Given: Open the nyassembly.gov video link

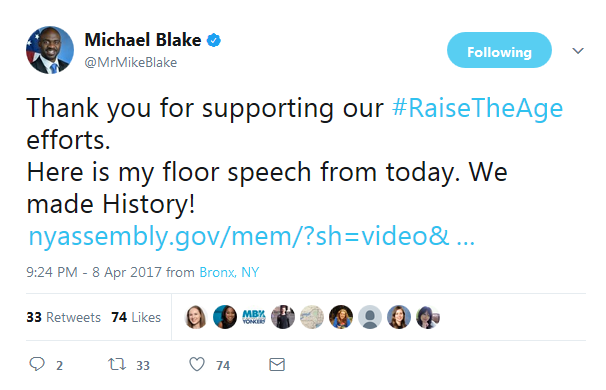Looking at the screenshot, I should point(252,236).
